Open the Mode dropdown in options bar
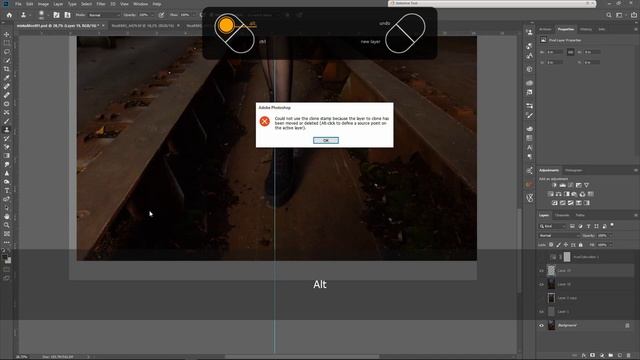The image size is (640, 360). (x=104, y=15)
